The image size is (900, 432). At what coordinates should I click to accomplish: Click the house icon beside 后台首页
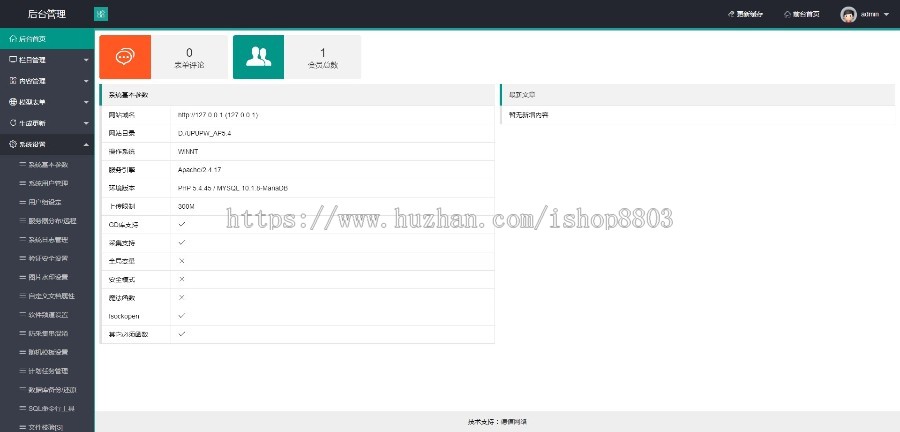[13, 39]
